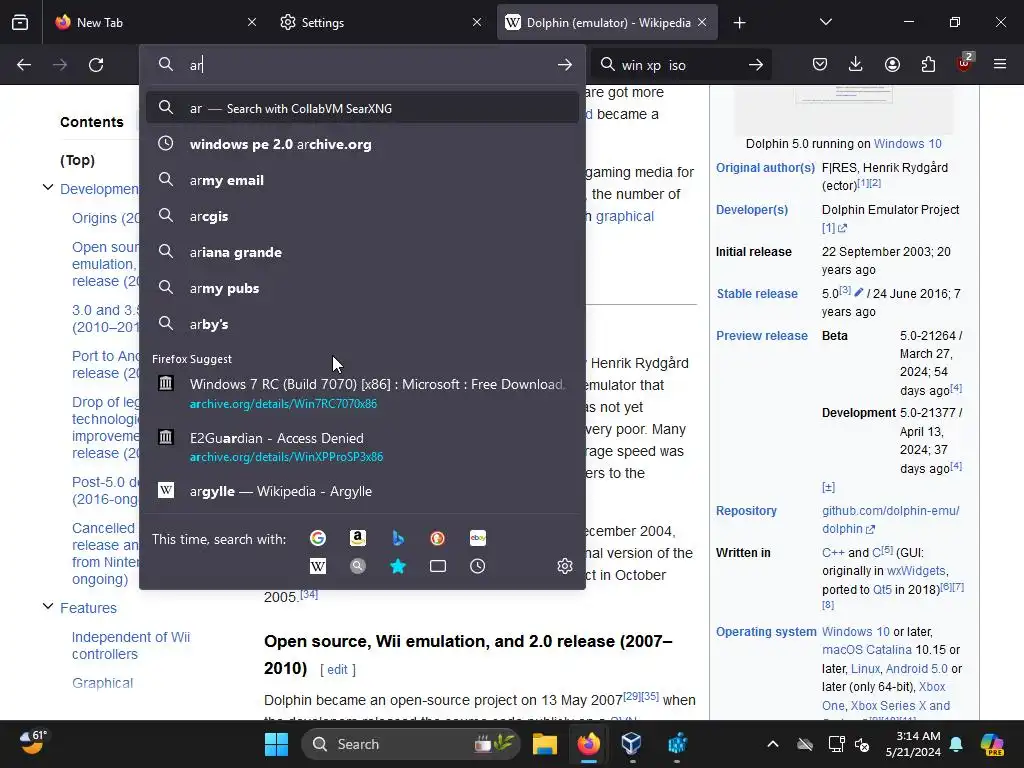This screenshot has height=768, width=1024.
Task: Select the 'army pubs' suggestion
Action: 362,288
